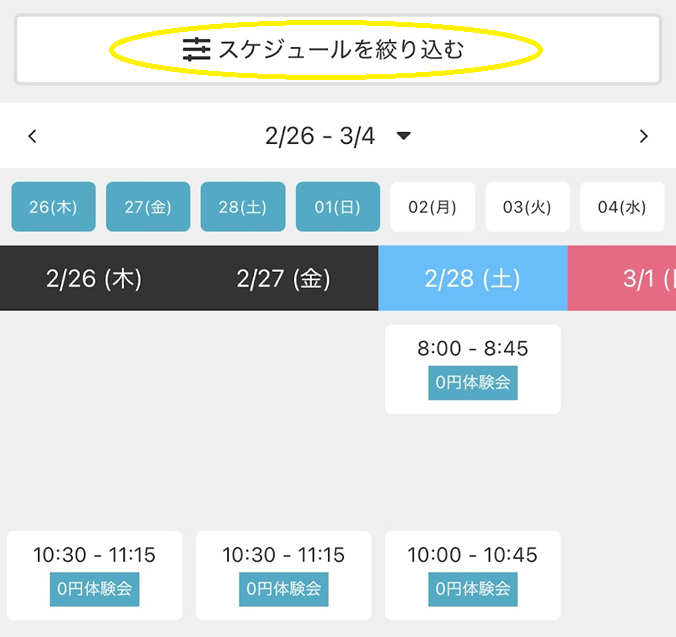The image size is (676, 637).
Task: Open Thursday 10:30 - 11:15 trial slot
Action: (x=94, y=574)
